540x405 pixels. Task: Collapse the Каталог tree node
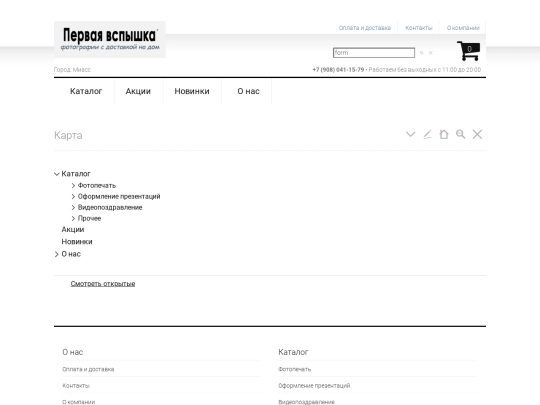(57, 174)
